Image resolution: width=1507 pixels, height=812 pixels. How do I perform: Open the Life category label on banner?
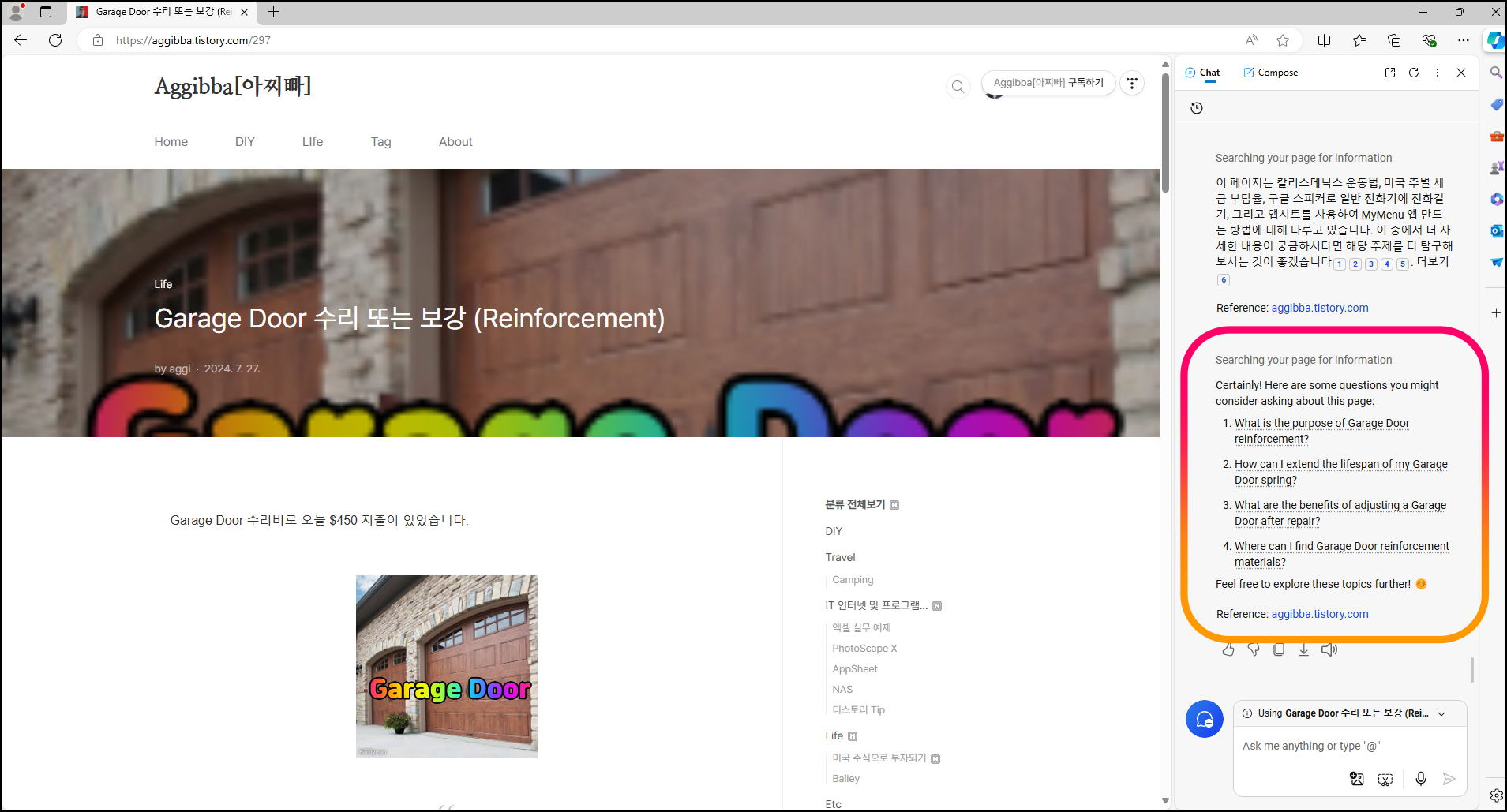click(x=163, y=284)
